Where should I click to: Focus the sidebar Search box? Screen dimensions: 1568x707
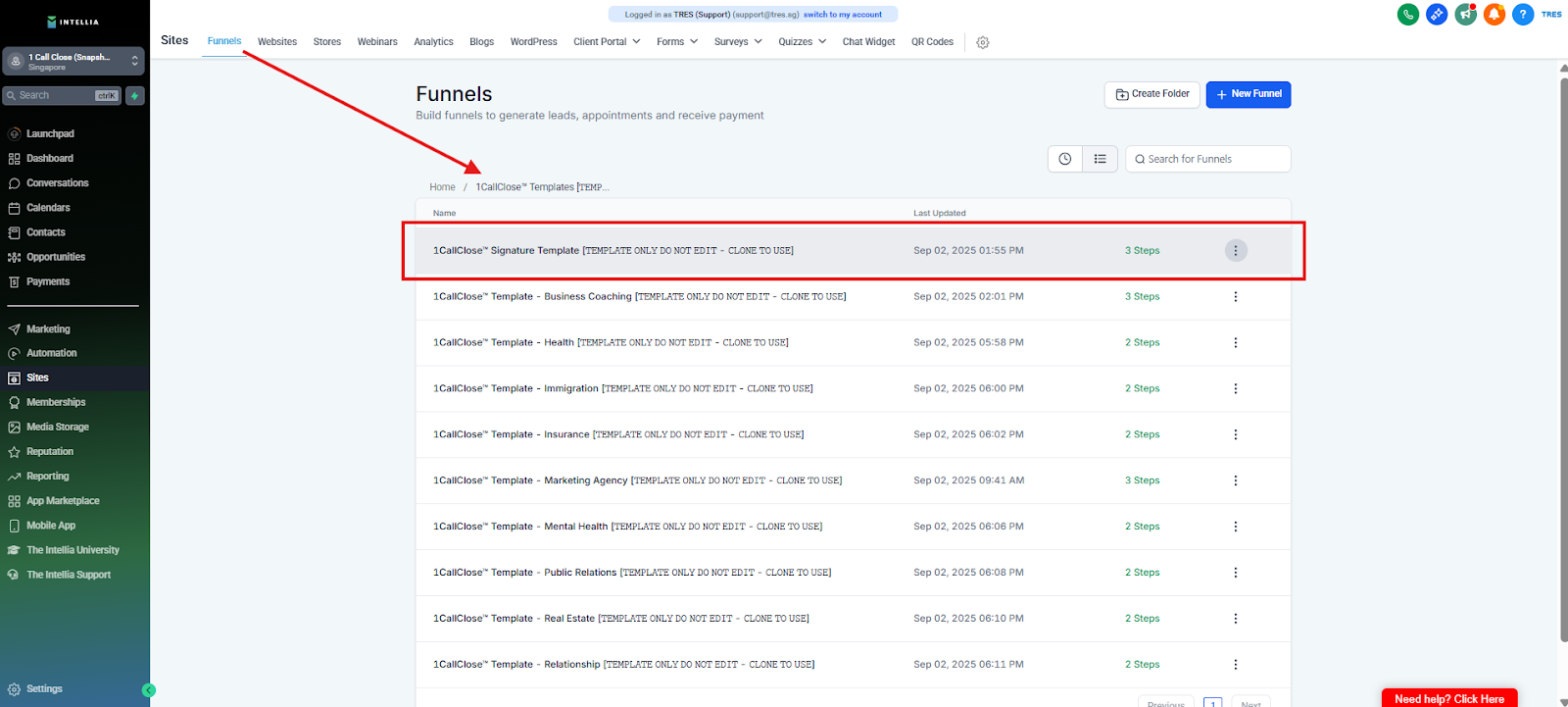(x=63, y=95)
